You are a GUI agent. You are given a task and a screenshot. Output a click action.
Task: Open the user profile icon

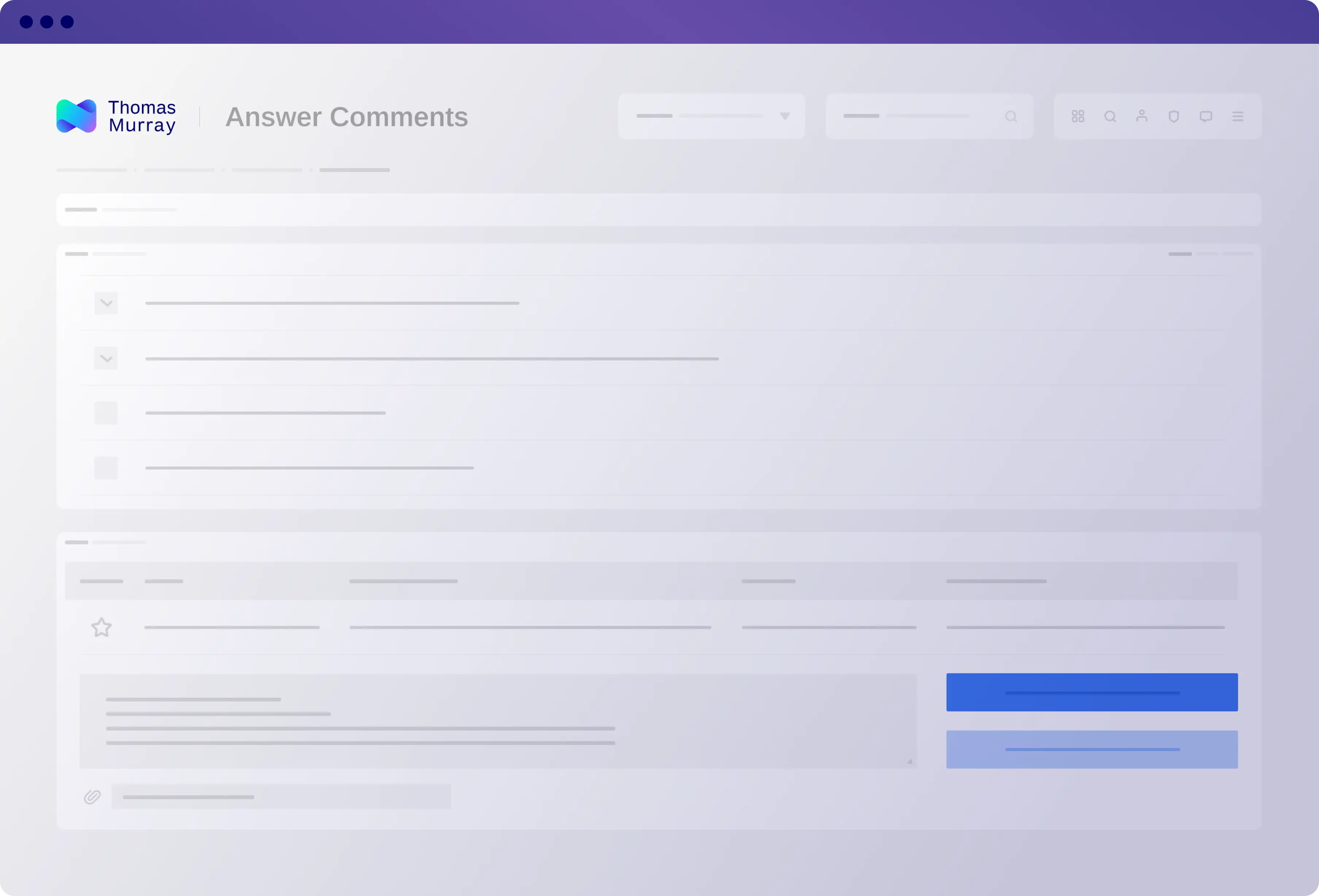tap(1142, 116)
